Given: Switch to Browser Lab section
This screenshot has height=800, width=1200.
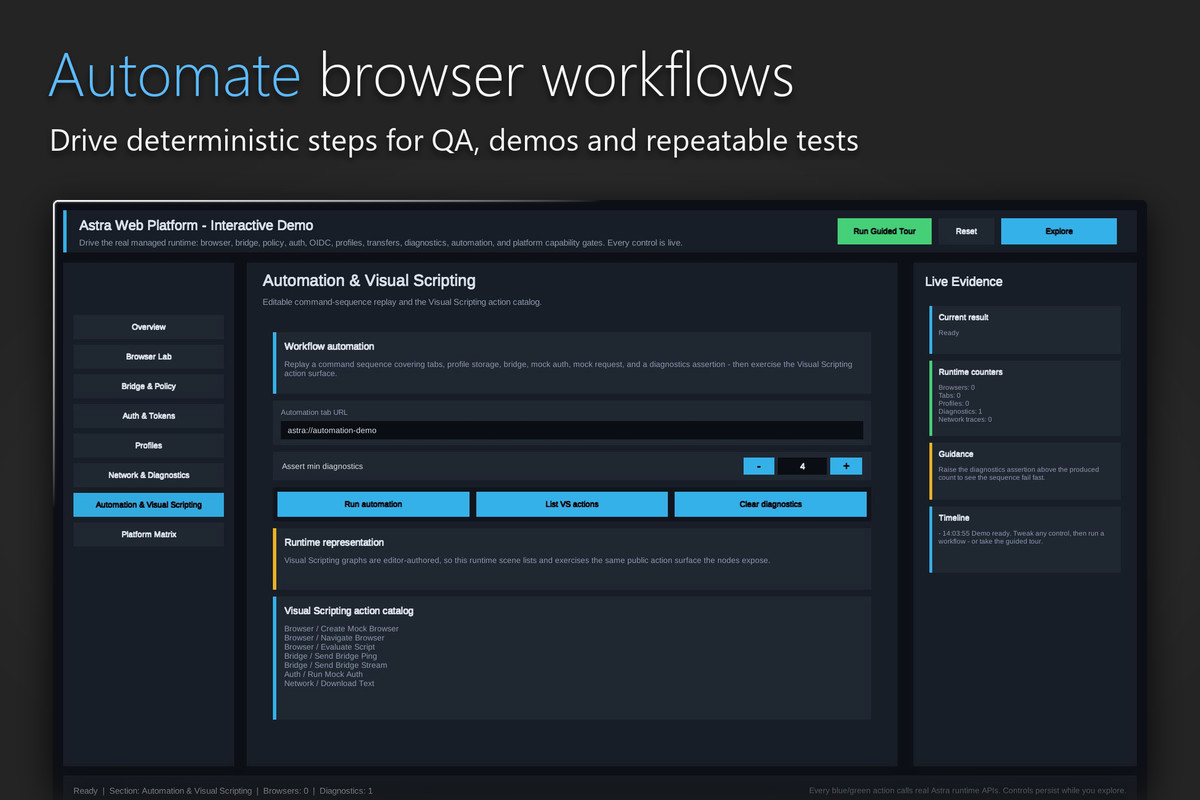Looking at the screenshot, I should (149, 357).
